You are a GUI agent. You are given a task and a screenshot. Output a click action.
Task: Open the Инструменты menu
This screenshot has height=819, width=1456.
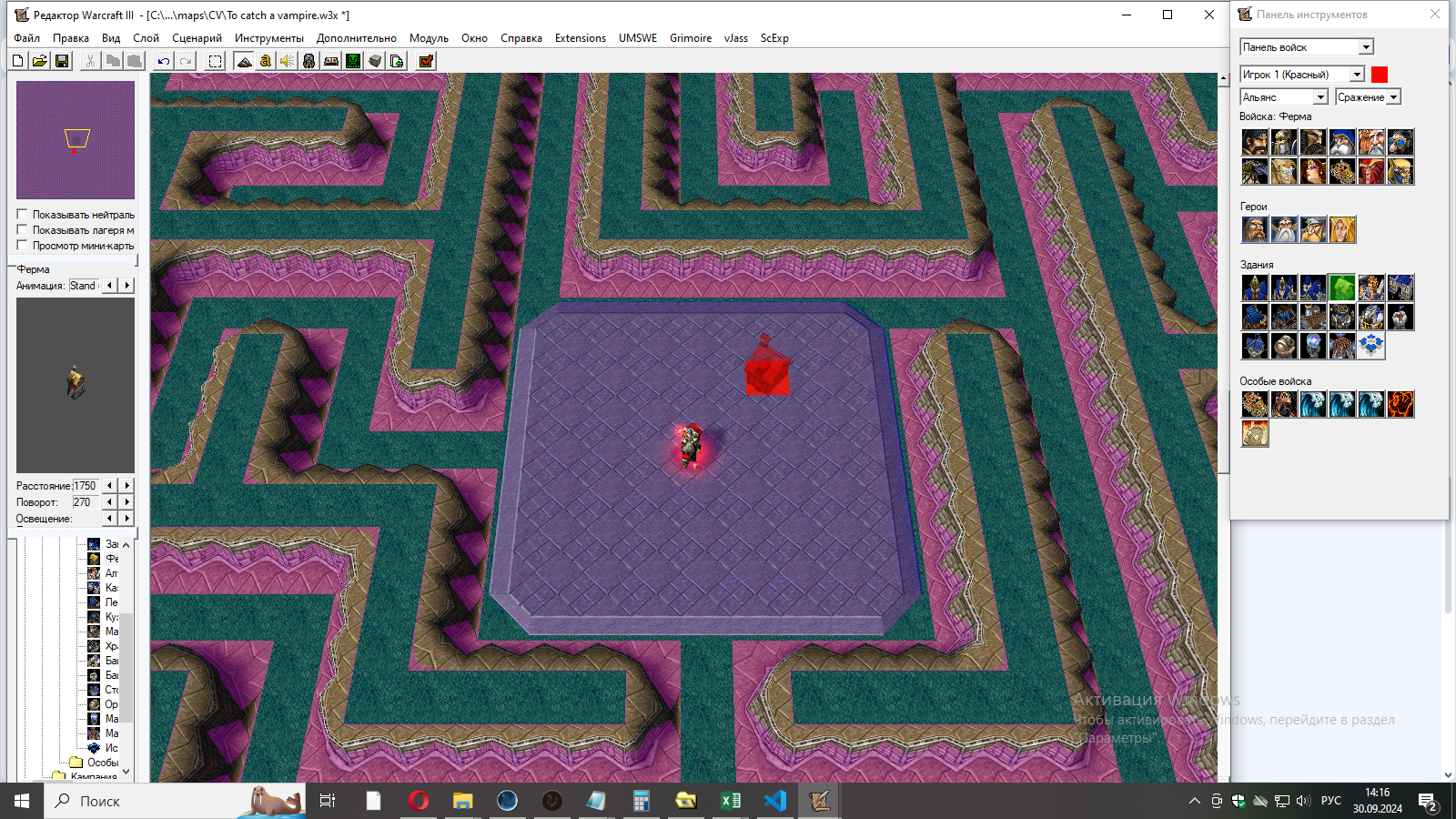(x=269, y=38)
